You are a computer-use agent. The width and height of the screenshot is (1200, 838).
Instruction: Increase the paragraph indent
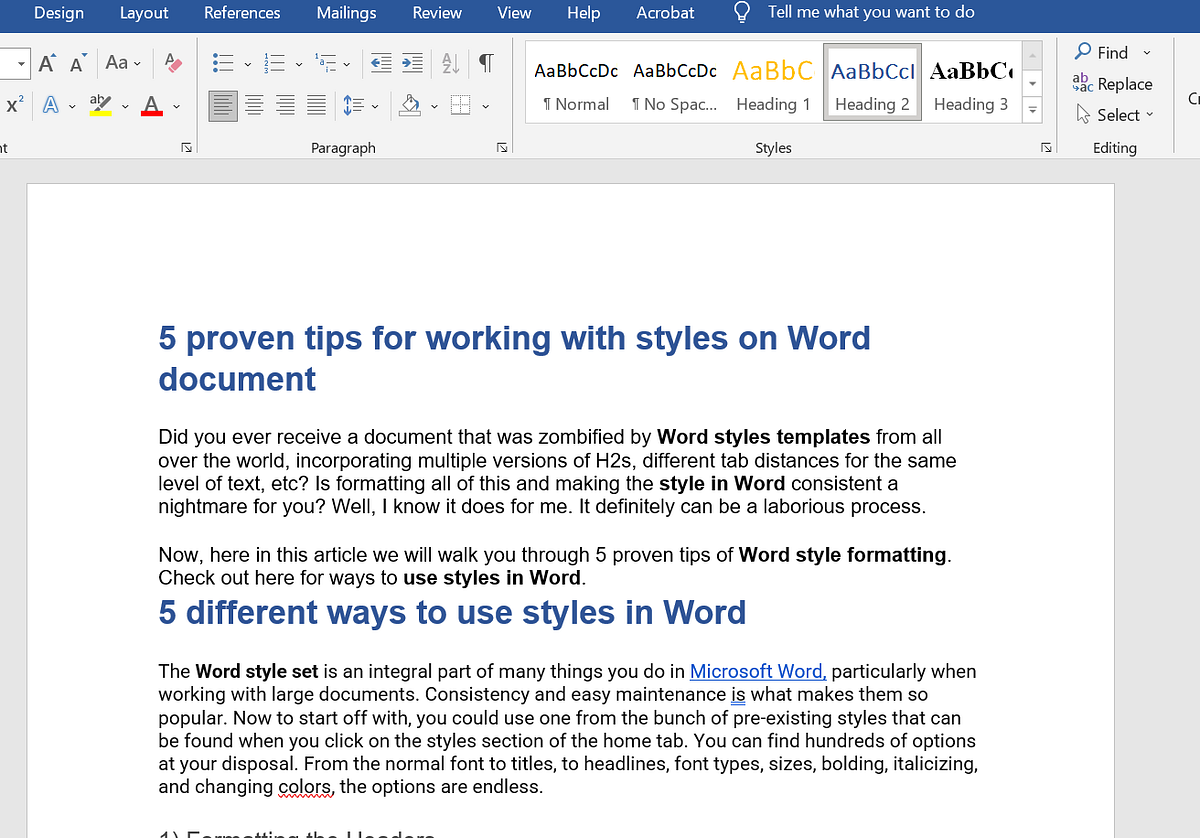click(412, 62)
